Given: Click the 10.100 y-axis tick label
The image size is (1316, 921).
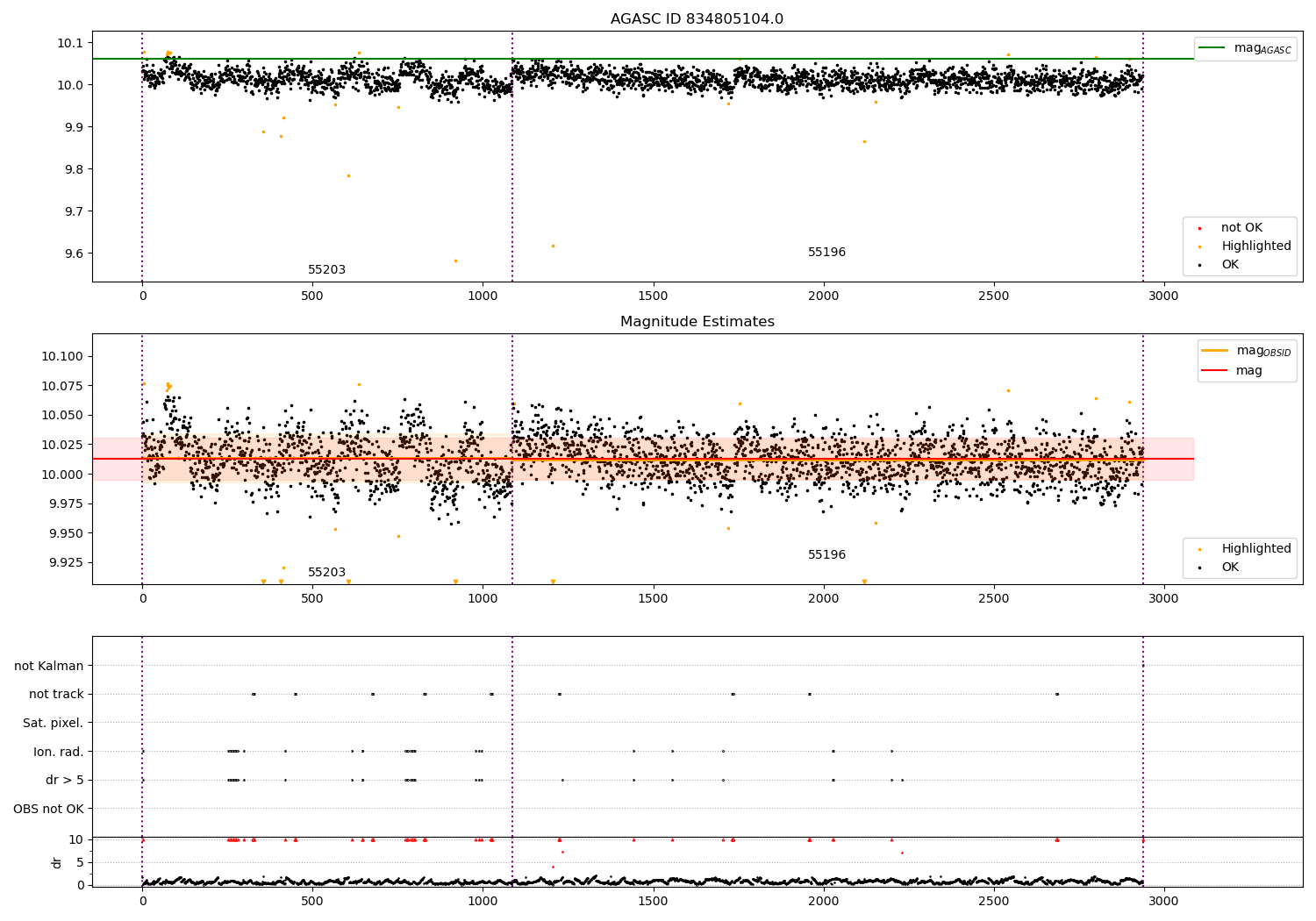Looking at the screenshot, I should [62, 356].
